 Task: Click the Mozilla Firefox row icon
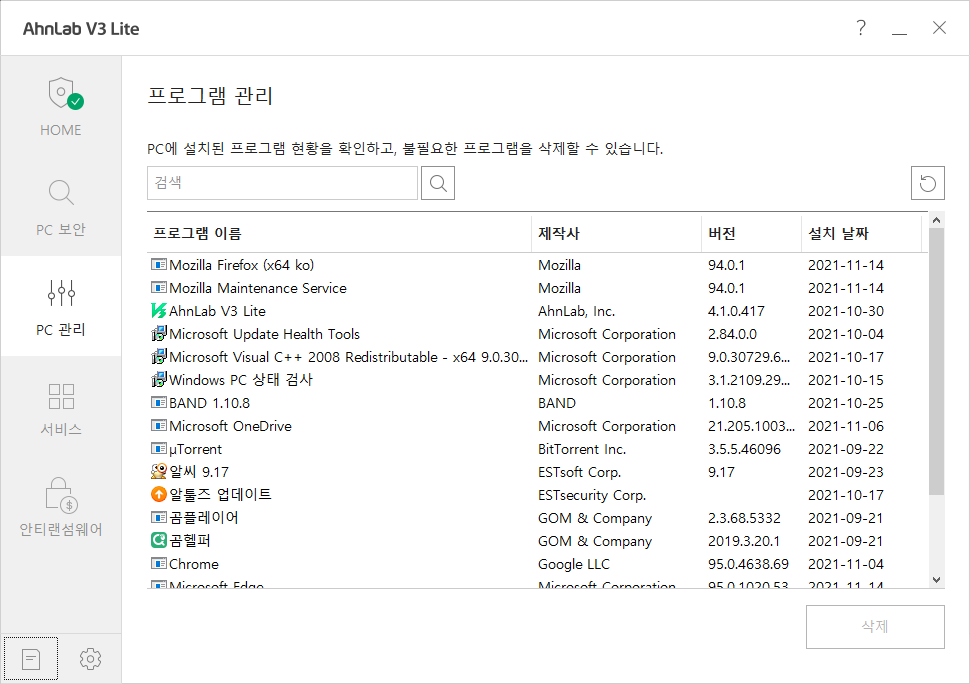(159, 265)
